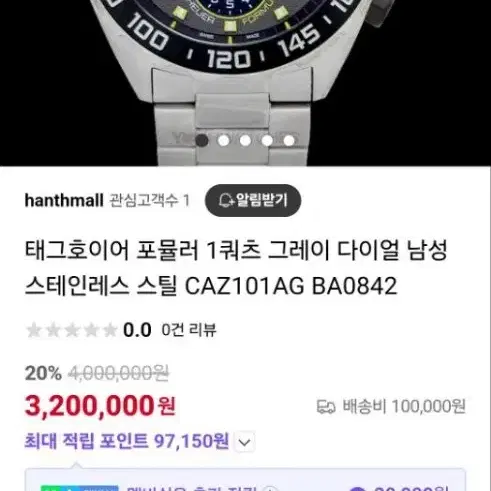This screenshot has height=491, width=491.
Task: Select the first dark carousel dot
Action: tap(202, 140)
